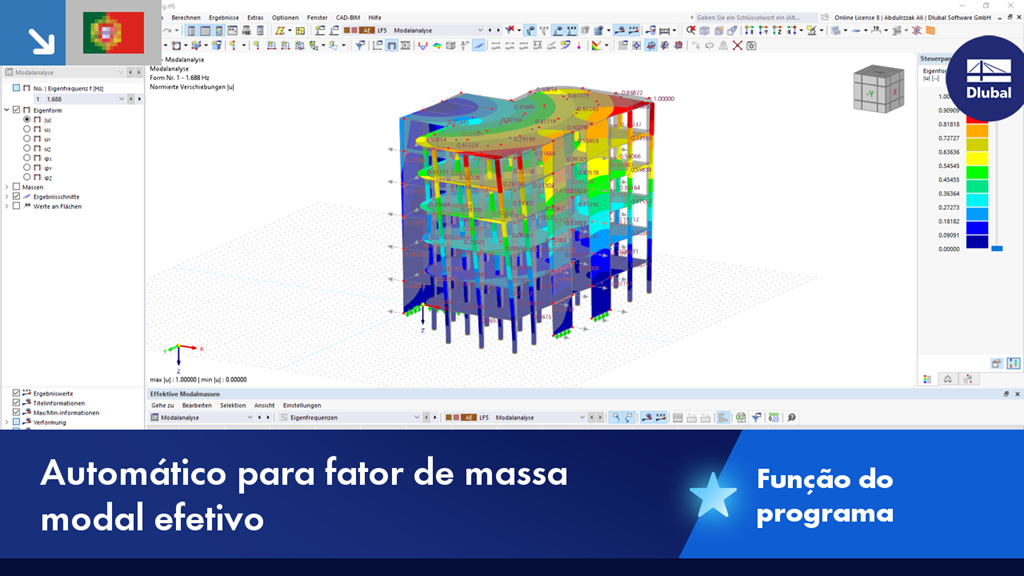Choose the uZ deformation component radio button
The width and height of the screenshot is (1024, 576).
coord(26,149)
